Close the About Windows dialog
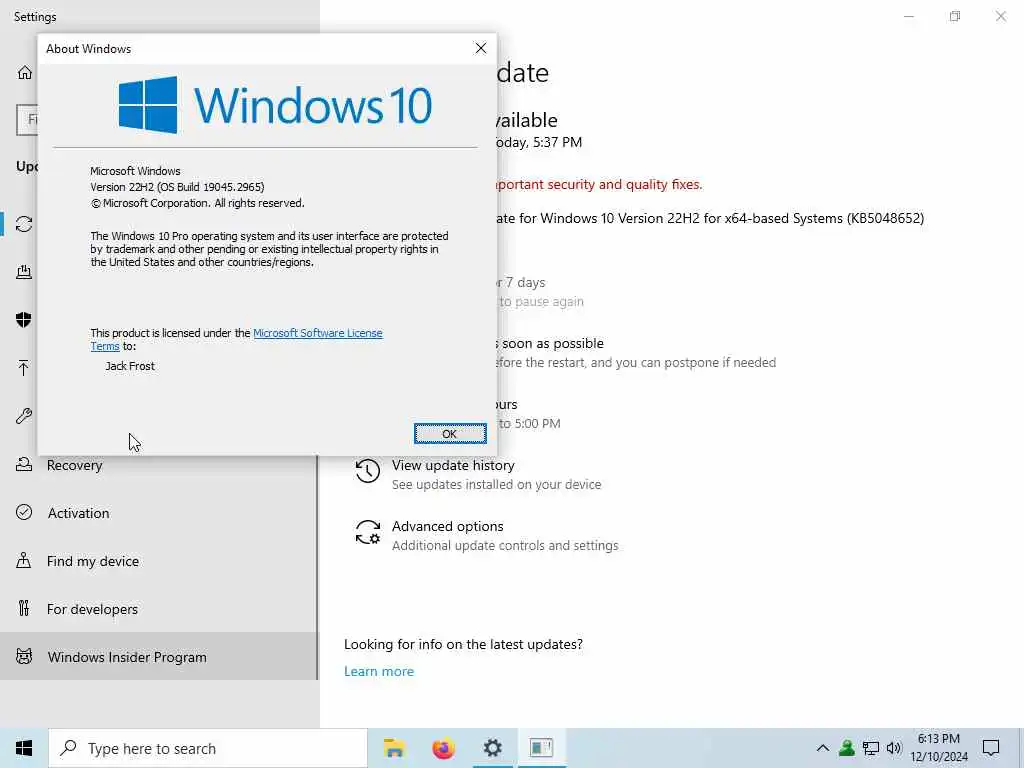This screenshot has width=1024, height=768. click(x=481, y=48)
